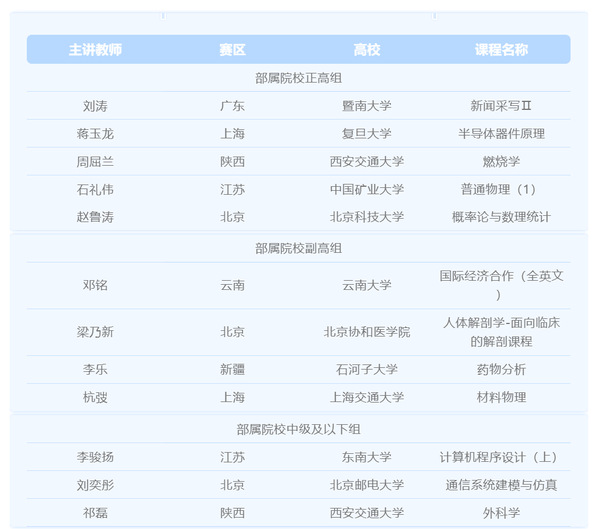Select the 部属院校副高组 section title

click(x=298, y=248)
